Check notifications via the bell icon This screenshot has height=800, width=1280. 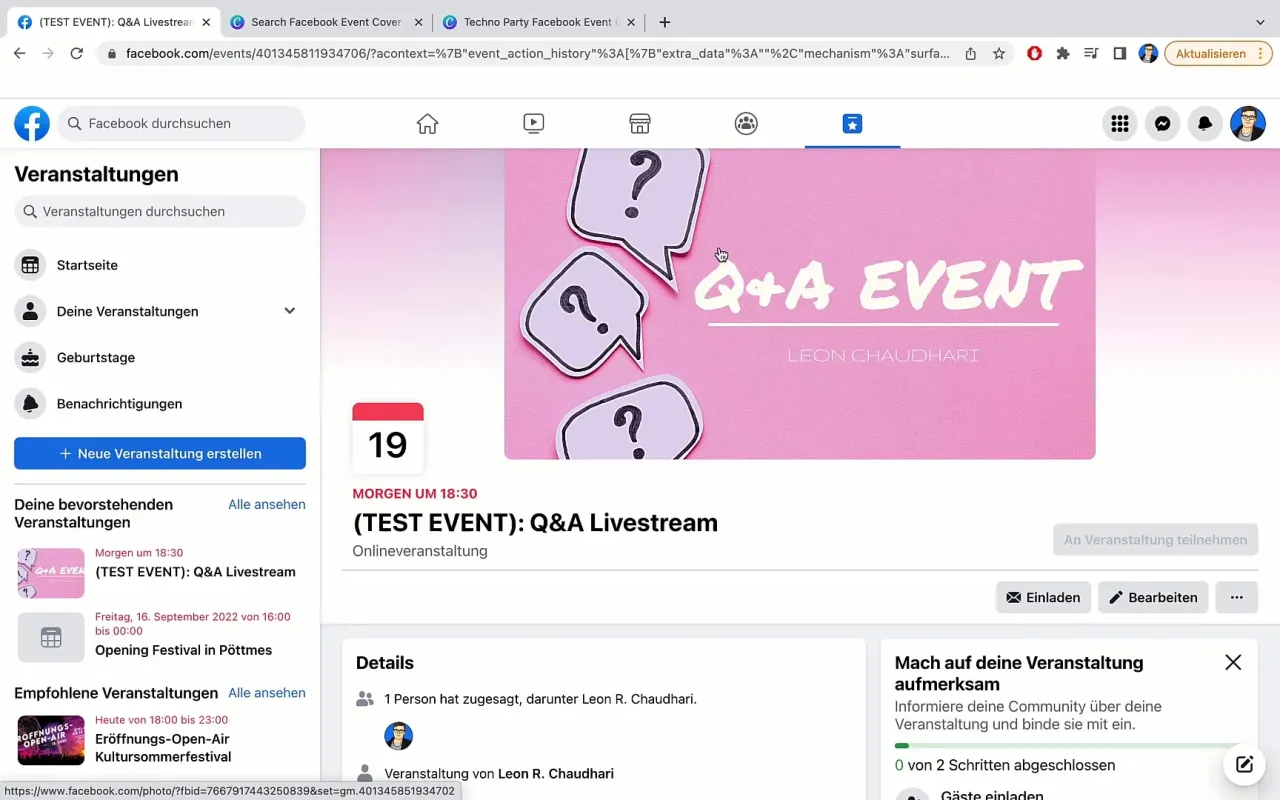click(x=1205, y=123)
